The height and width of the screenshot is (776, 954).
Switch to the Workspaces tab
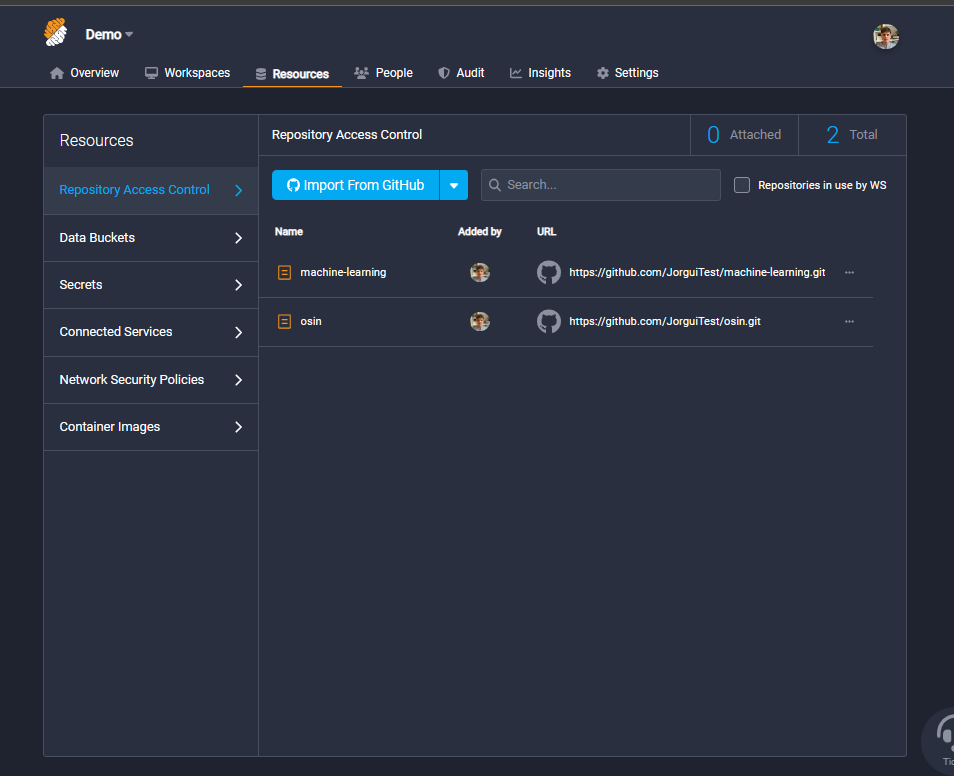pos(187,73)
